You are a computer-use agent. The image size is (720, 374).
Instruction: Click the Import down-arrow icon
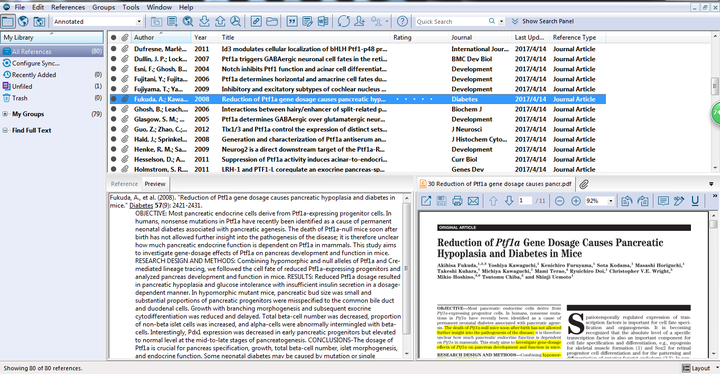204,21
